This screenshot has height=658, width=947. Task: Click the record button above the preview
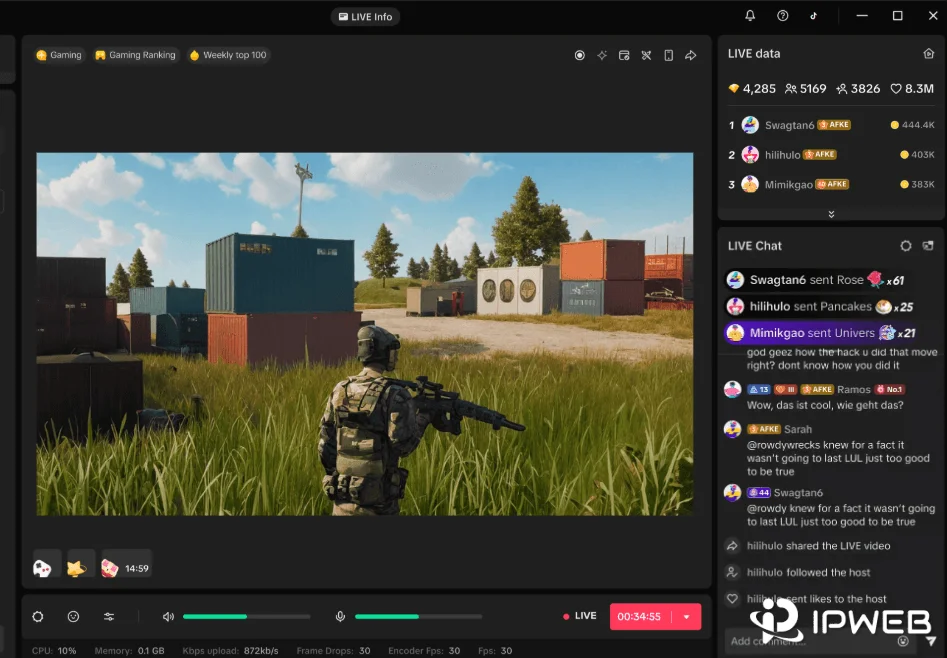[x=580, y=55]
